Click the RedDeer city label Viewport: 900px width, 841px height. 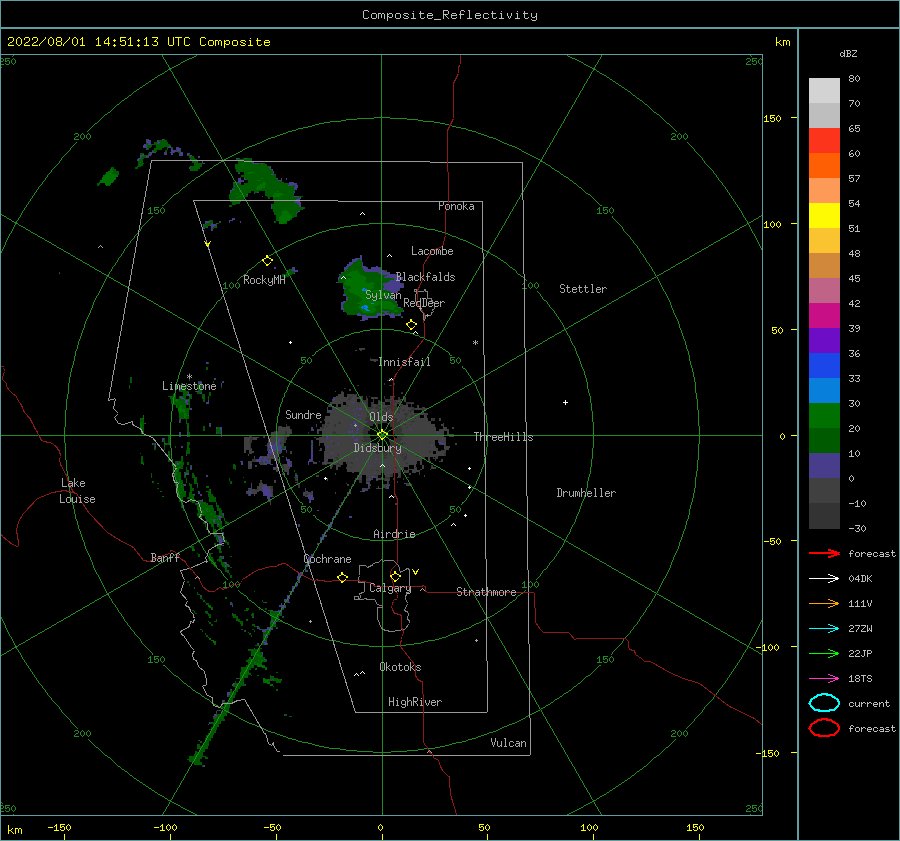(424, 303)
